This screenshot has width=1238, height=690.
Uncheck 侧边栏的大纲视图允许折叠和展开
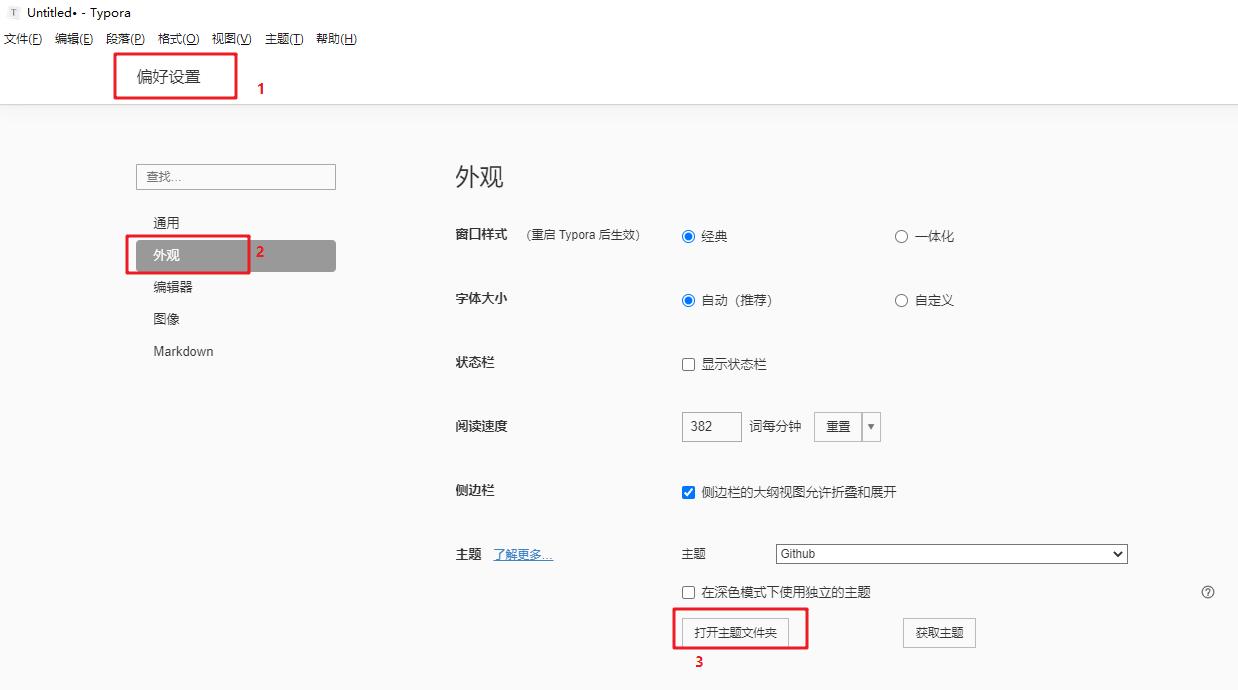[x=688, y=492]
